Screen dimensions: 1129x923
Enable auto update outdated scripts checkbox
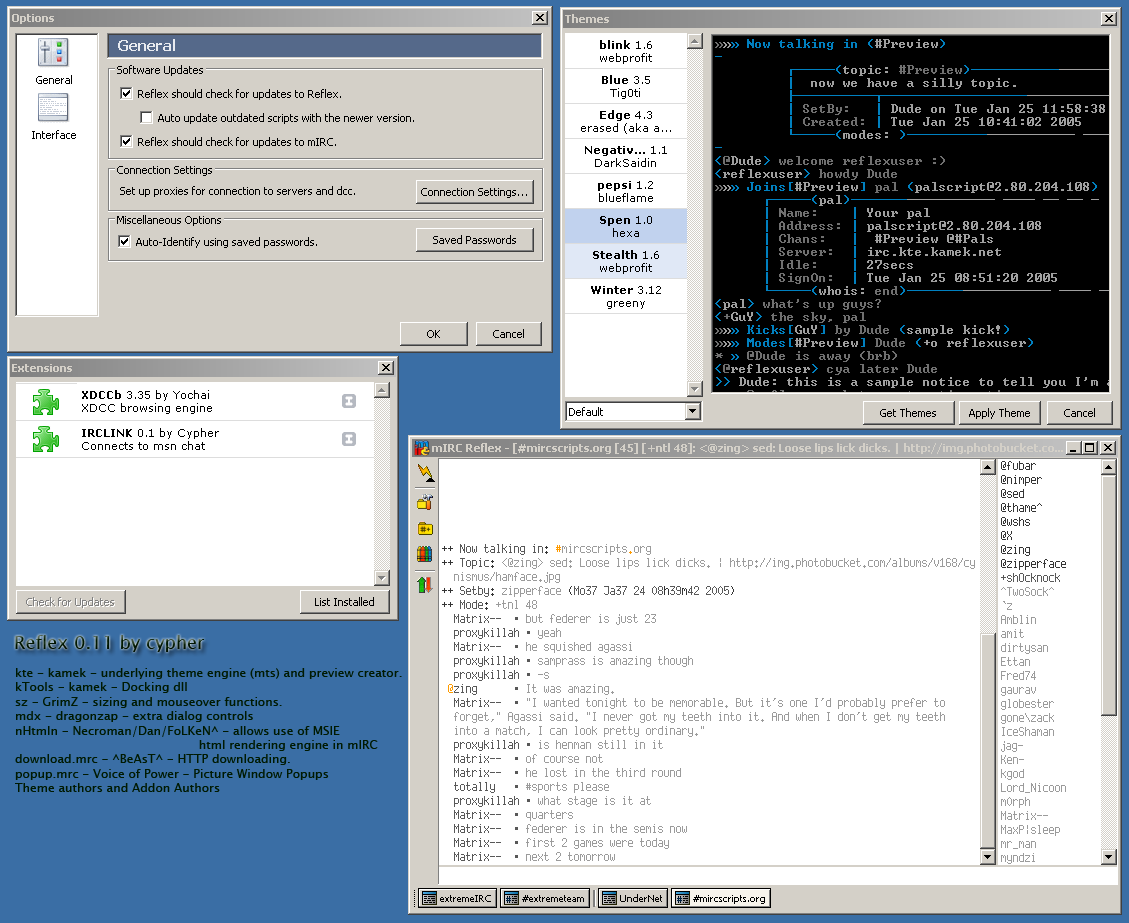click(x=146, y=117)
